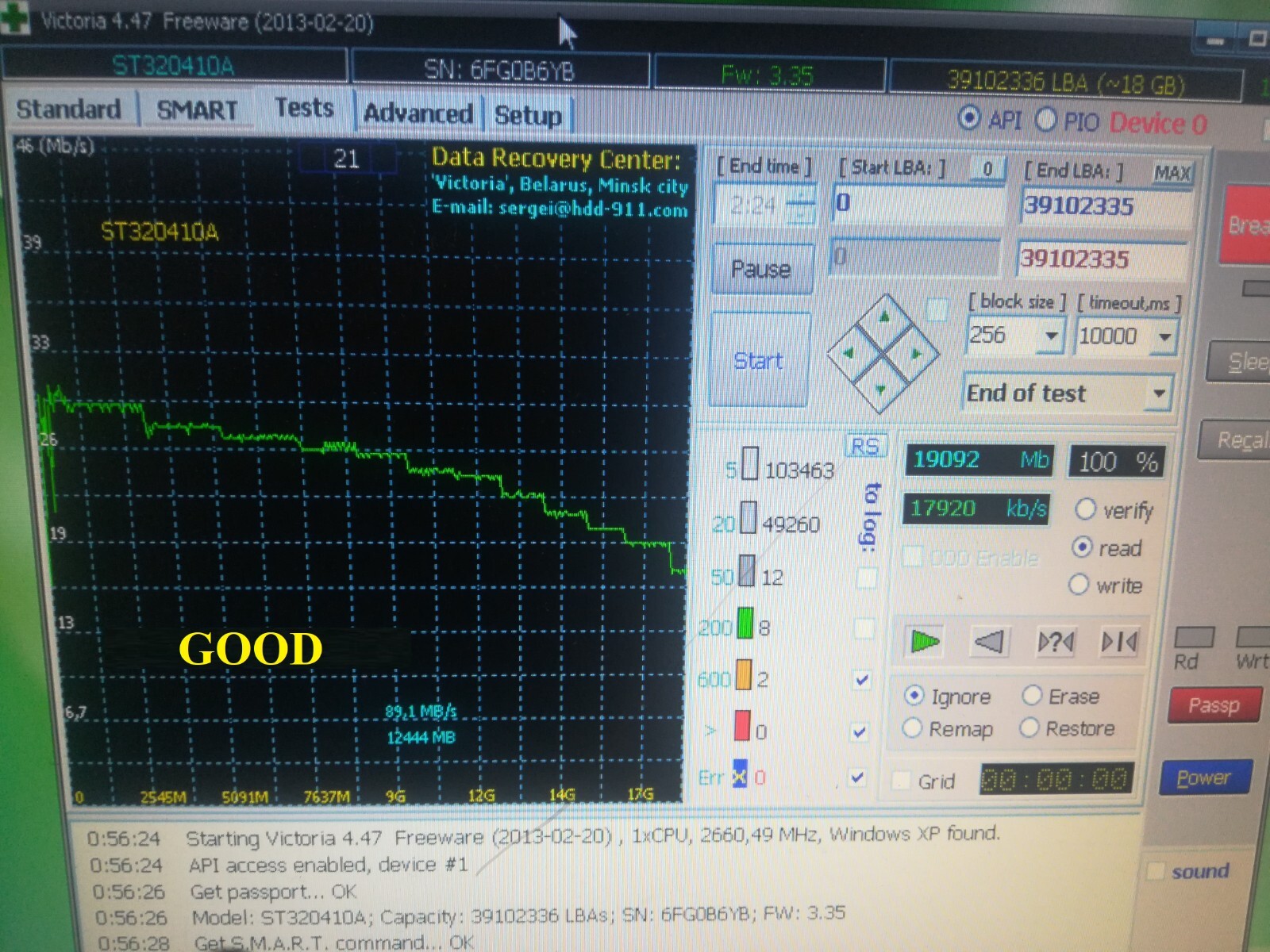Image resolution: width=1270 pixels, height=952 pixels.
Task: Uncheck the log checkbox for 600 ms blocks
Action: tap(862, 680)
